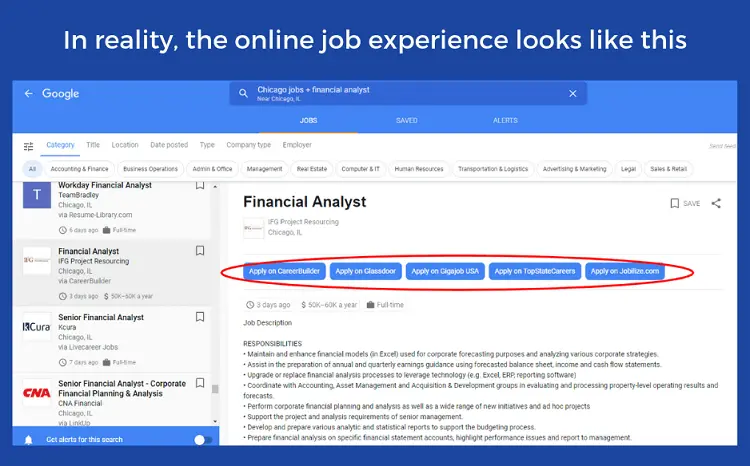The width and height of the screenshot is (750, 466).
Task: Click the Kcura company logo
Action: point(37,327)
